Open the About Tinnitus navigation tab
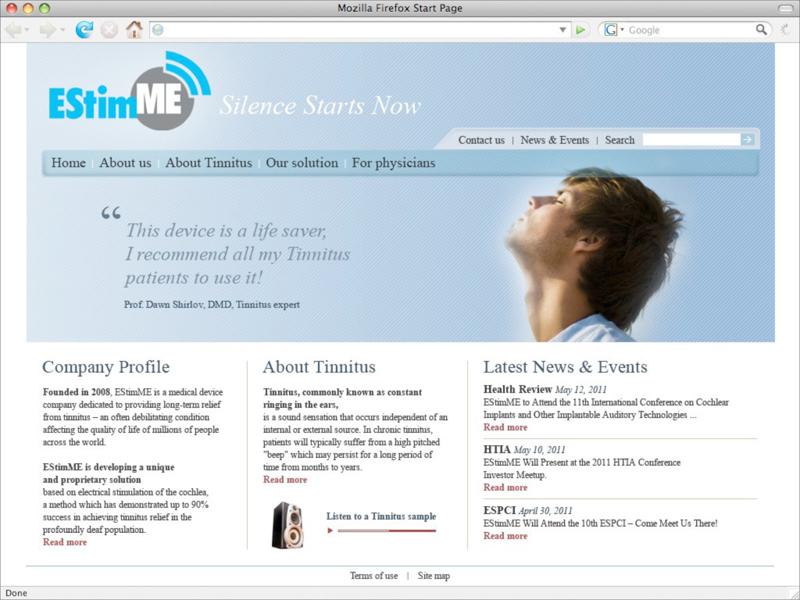The image size is (800, 600). (x=209, y=163)
